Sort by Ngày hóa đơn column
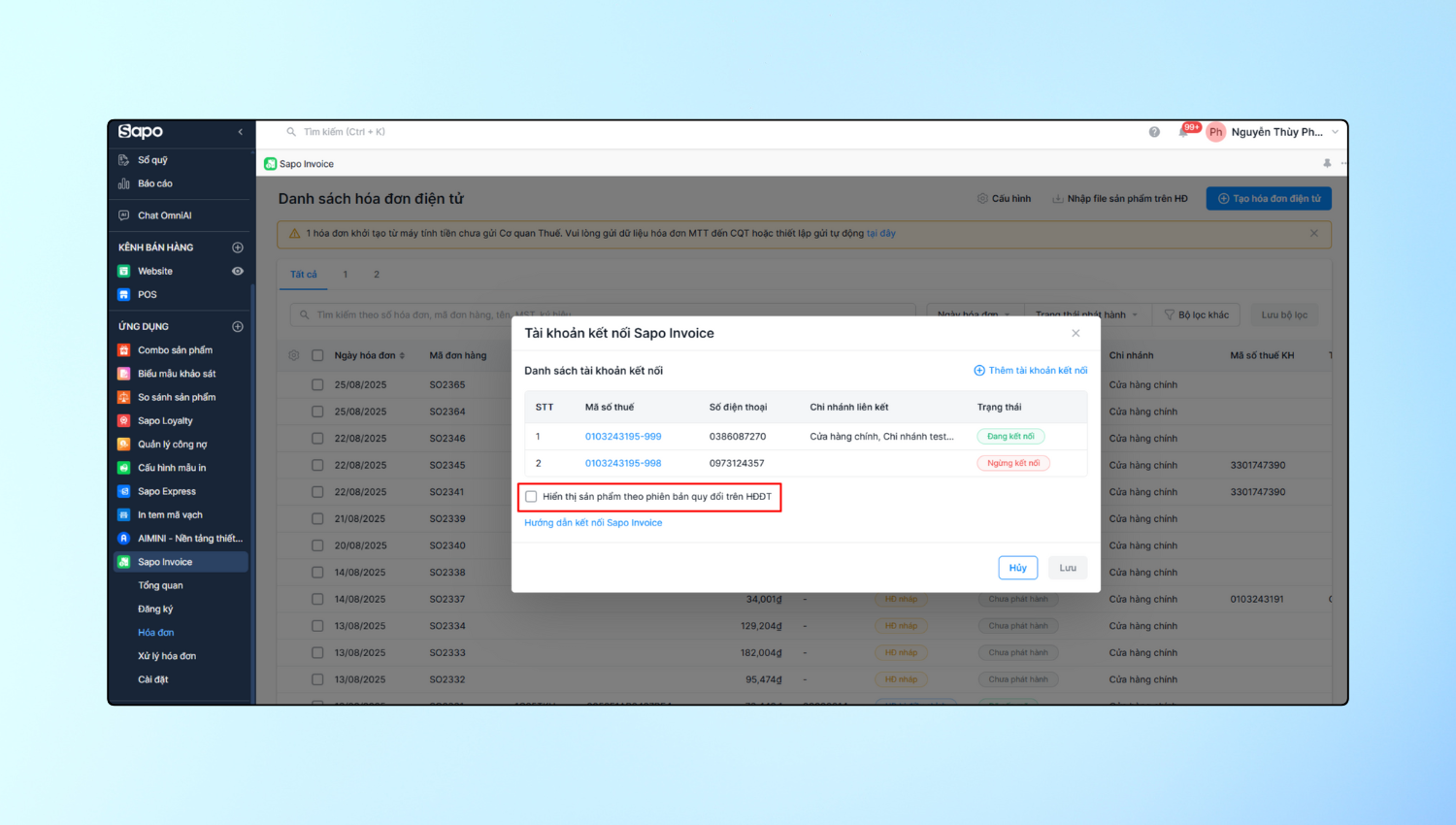 pos(370,355)
